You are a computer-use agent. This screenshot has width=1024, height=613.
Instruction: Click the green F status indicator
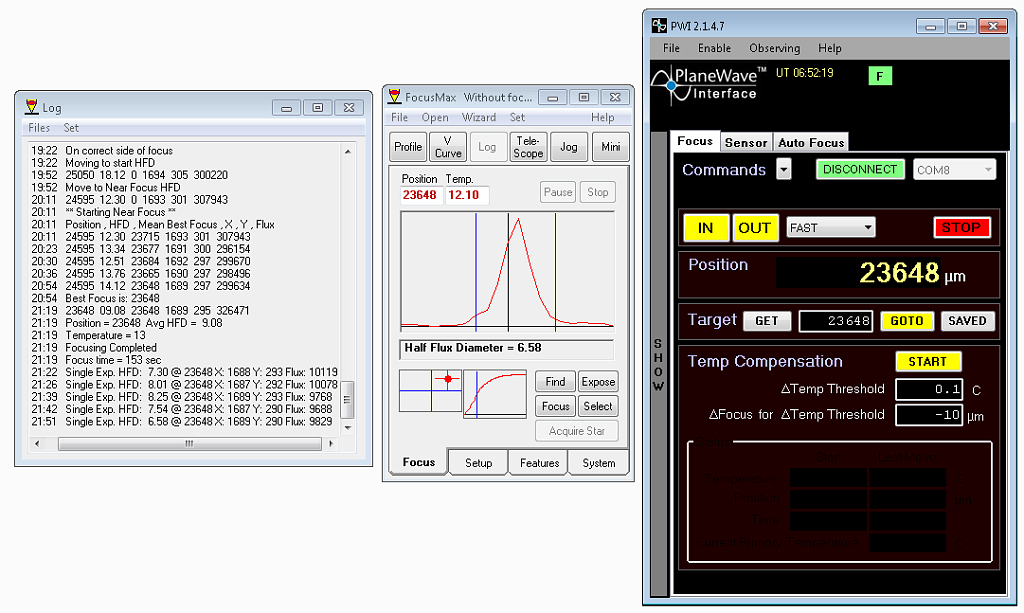coord(880,76)
